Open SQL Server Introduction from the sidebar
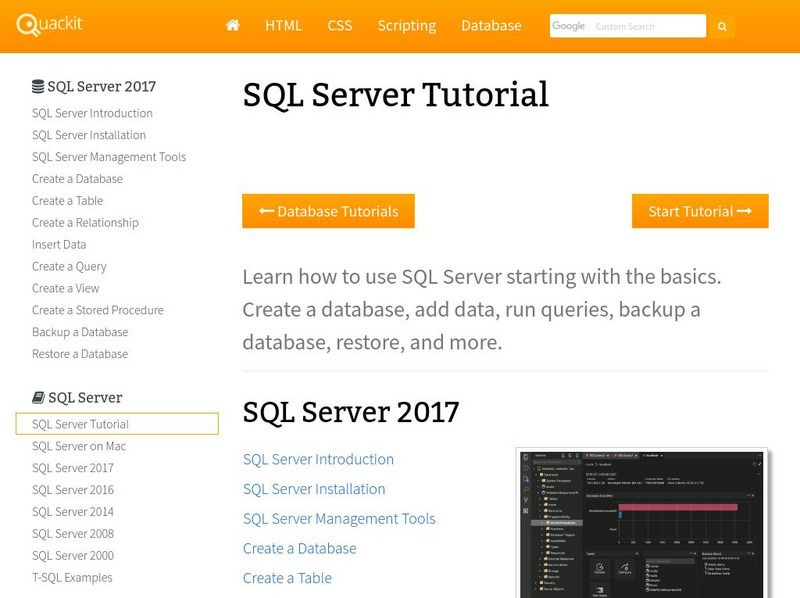Viewport: 800px width, 598px height. [90, 113]
